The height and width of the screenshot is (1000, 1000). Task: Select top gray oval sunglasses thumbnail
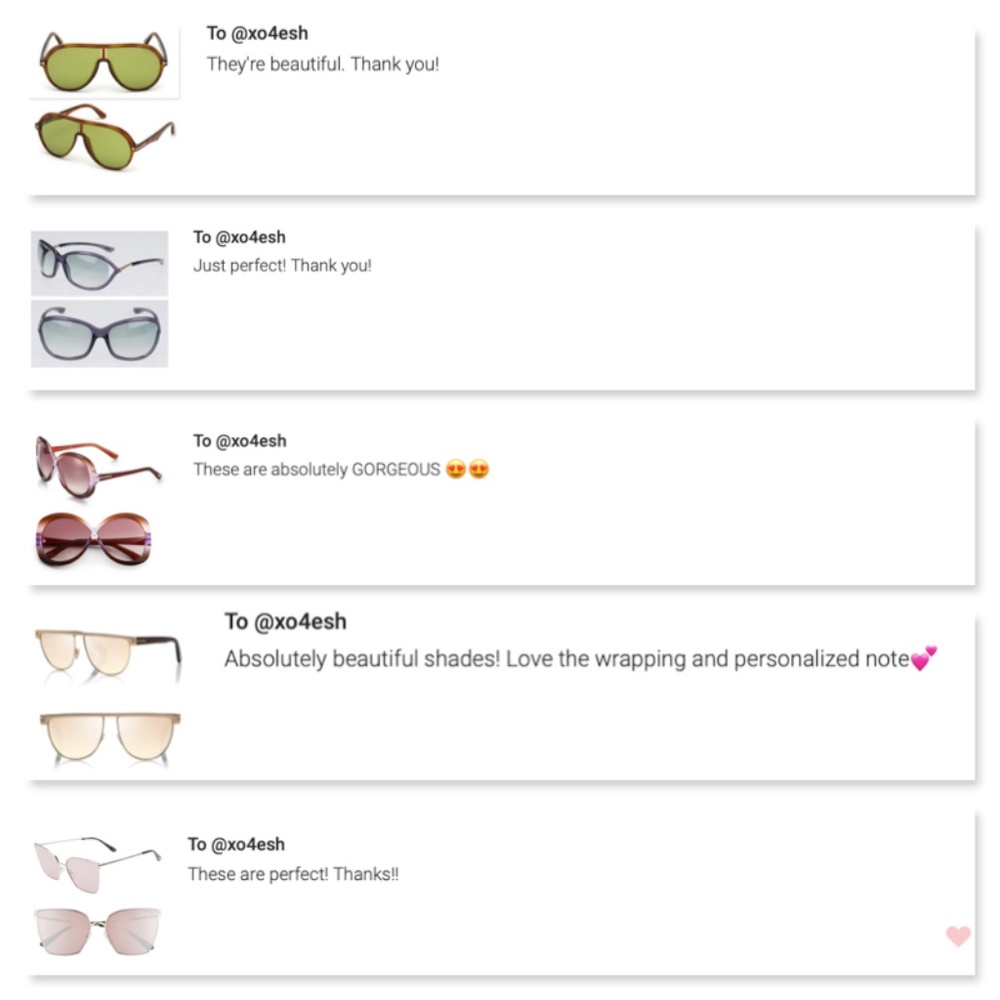(x=99, y=263)
